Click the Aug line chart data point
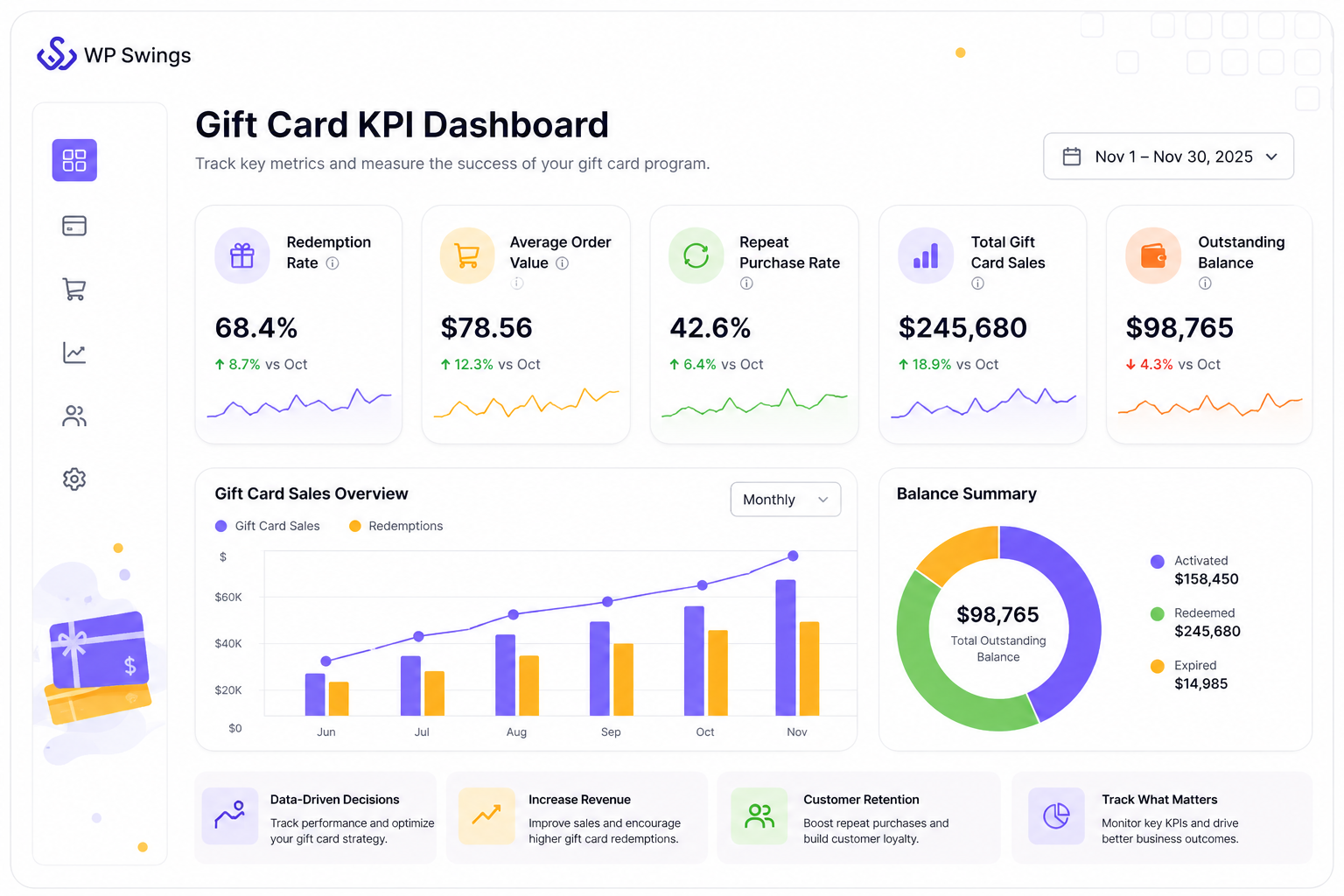The height and width of the screenshot is (896, 1344). pyautogui.click(x=514, y=615)
